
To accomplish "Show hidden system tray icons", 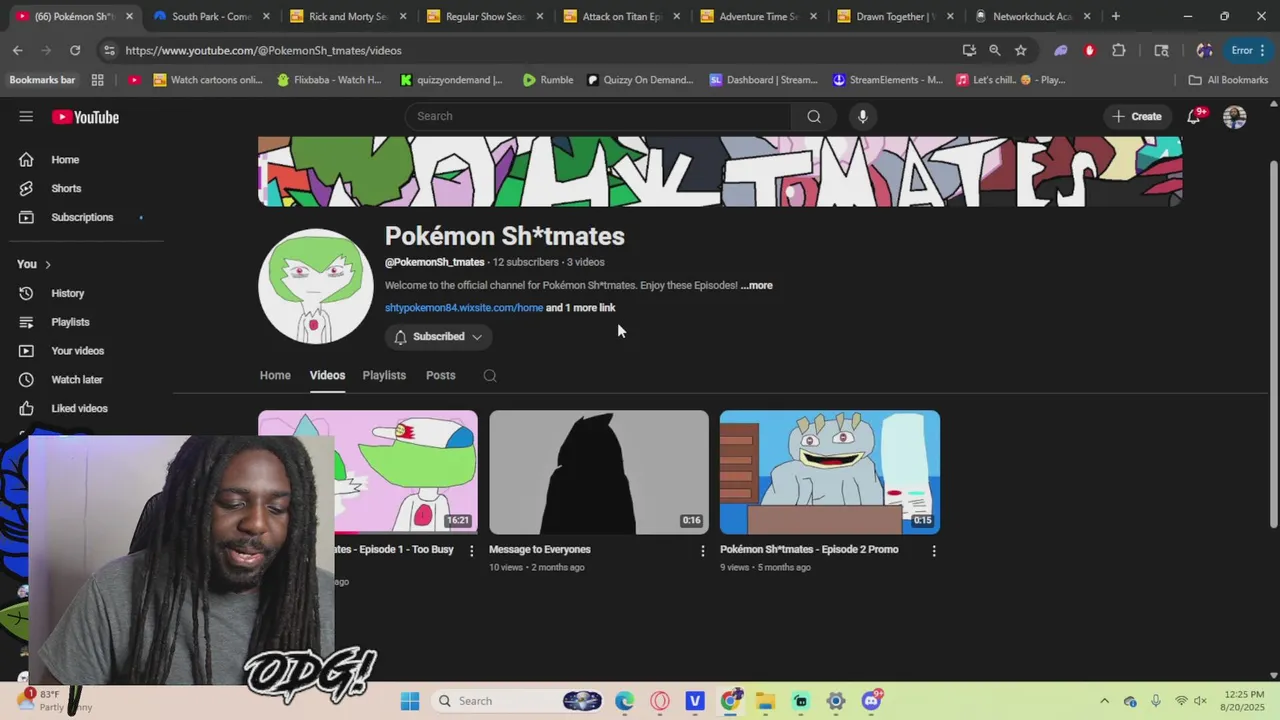I will [1104, 701].
